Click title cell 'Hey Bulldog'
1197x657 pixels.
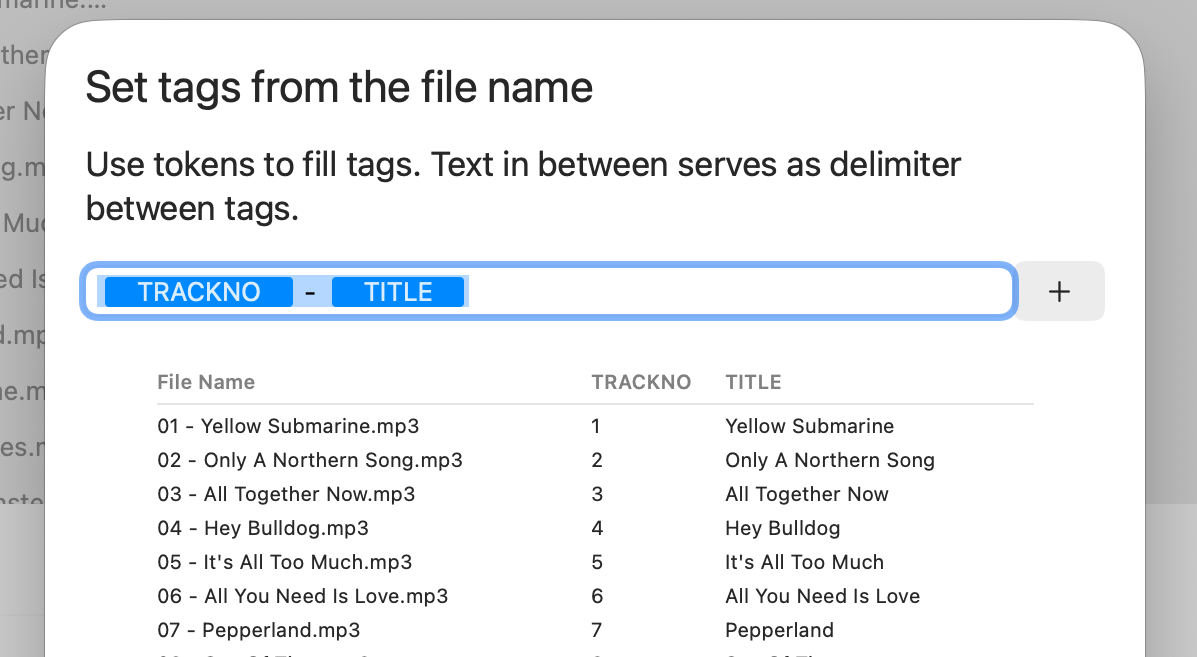pos(782,528)
